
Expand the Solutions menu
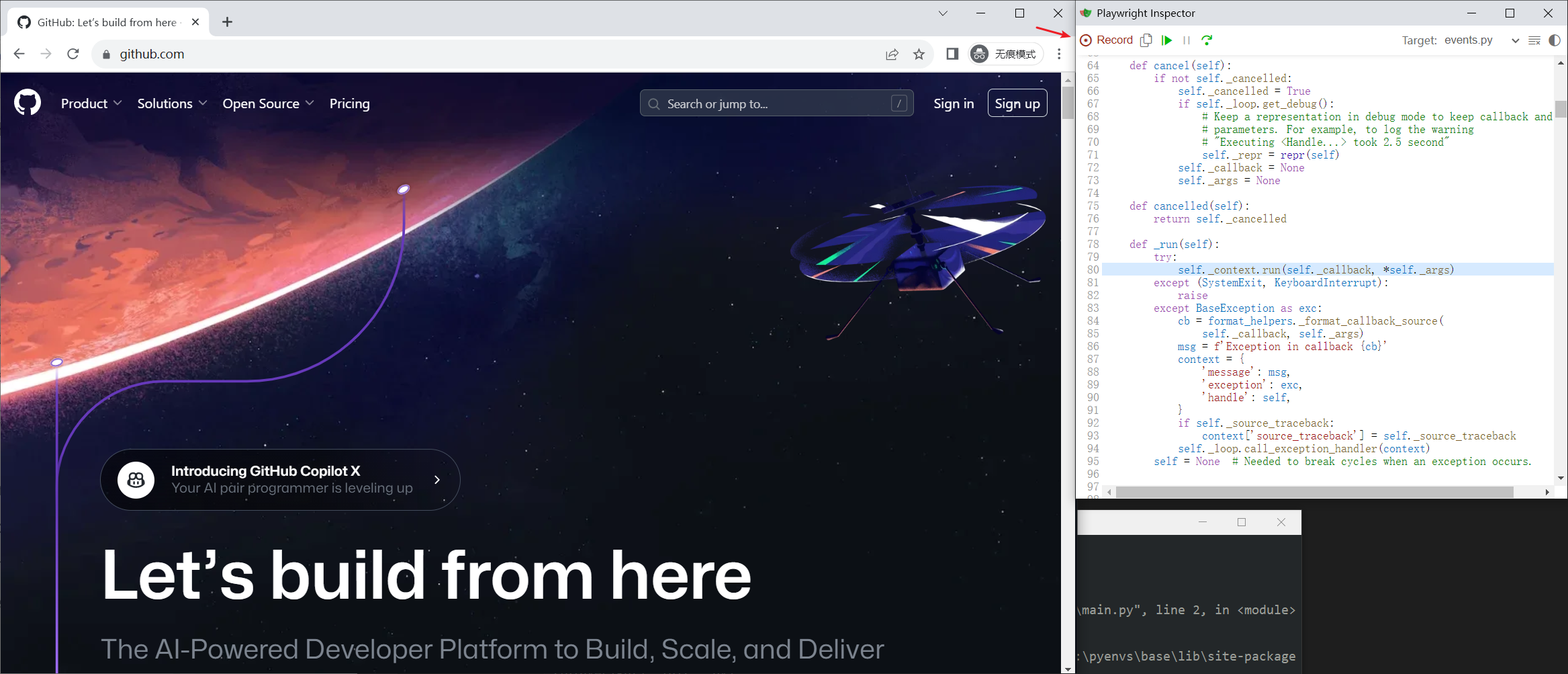172,103
